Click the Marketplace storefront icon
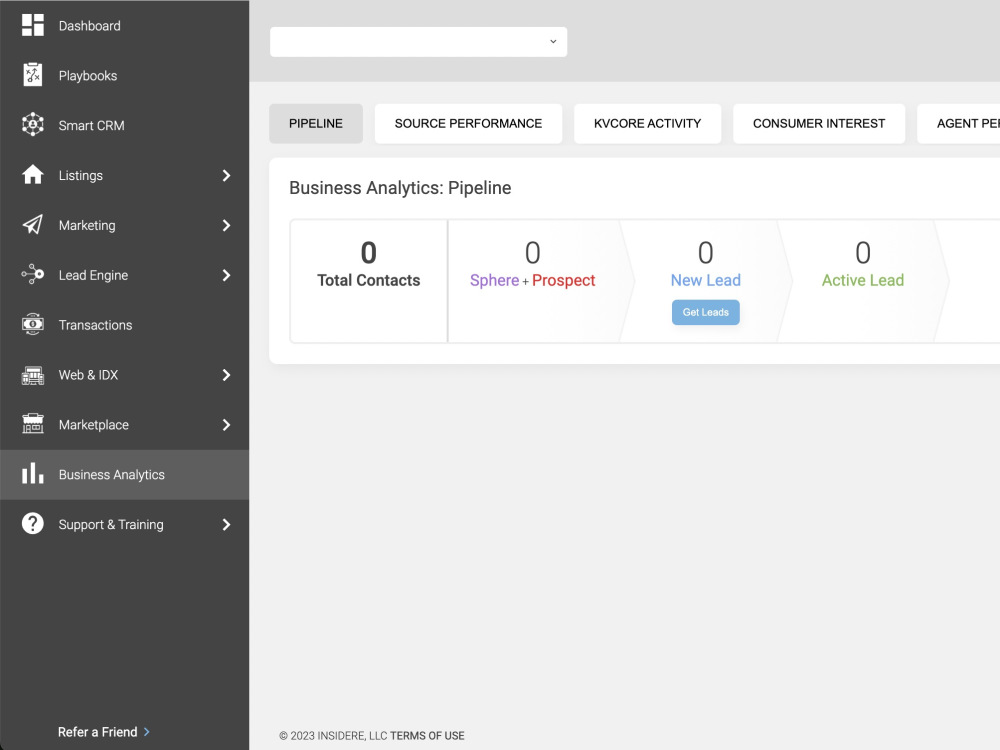This screenshot has height=750, width=1000. coord(33,424)
